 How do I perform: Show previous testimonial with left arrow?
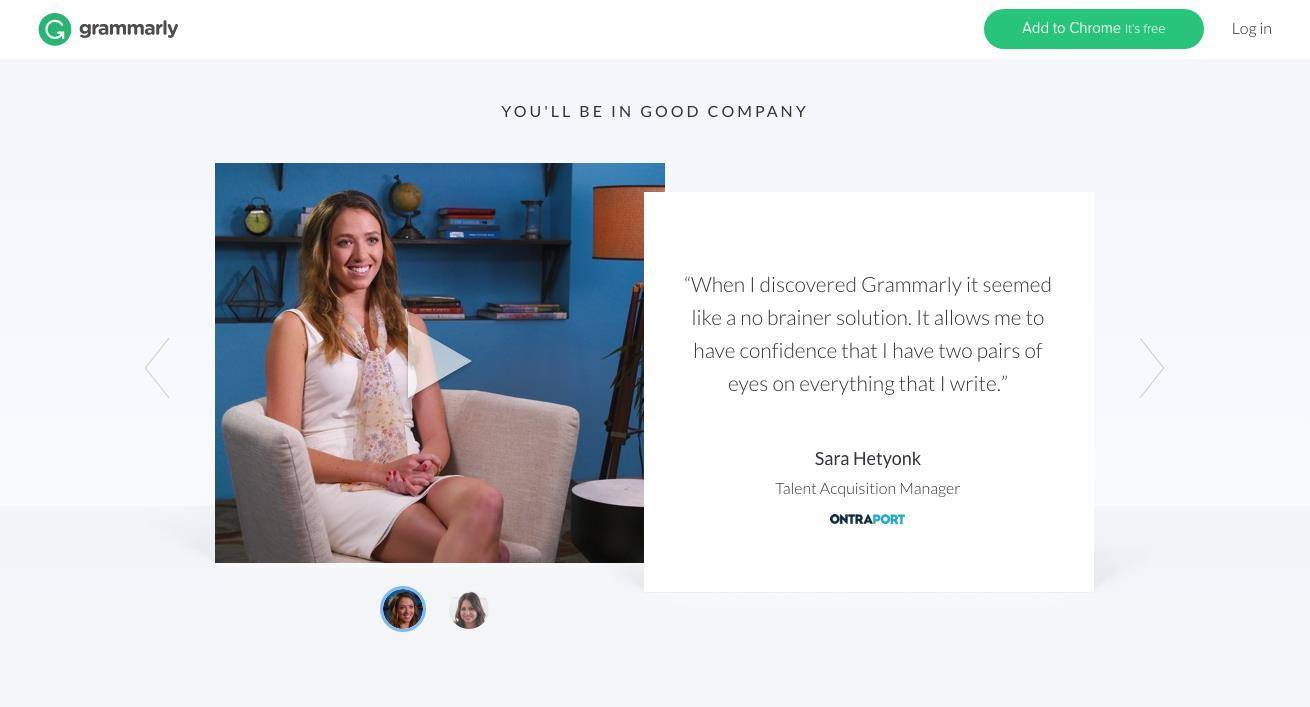157,367
